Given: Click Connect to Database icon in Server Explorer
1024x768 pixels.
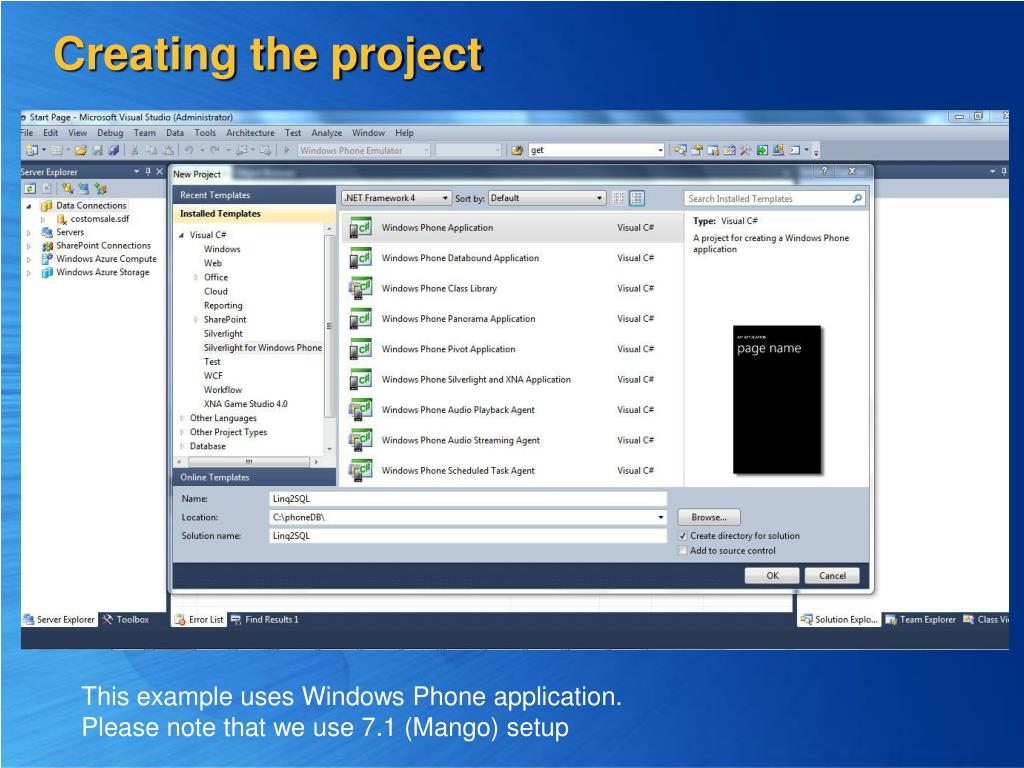Looking at the screenshot, I should click(x=67, y=189).
